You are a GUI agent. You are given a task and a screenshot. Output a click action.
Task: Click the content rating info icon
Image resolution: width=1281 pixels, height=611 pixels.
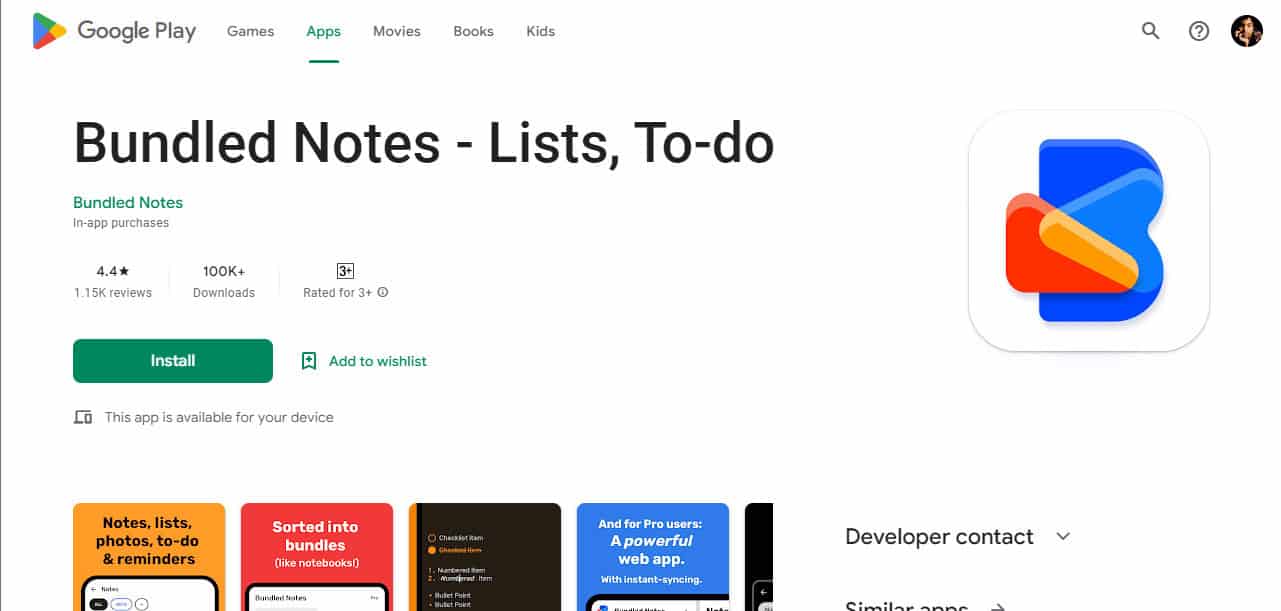(x=383, y=293)
